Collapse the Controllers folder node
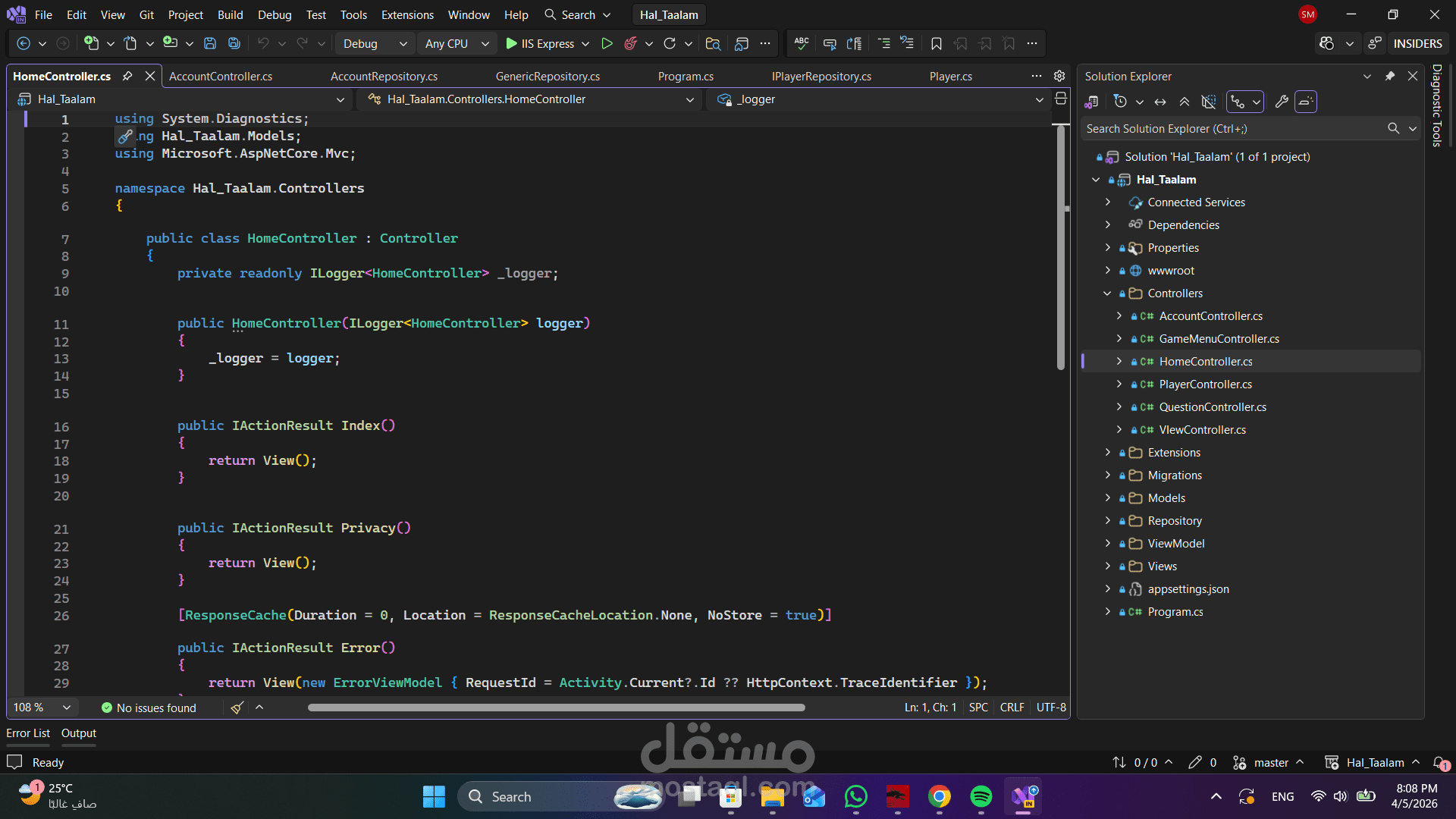 click(x=1108, y=293)
